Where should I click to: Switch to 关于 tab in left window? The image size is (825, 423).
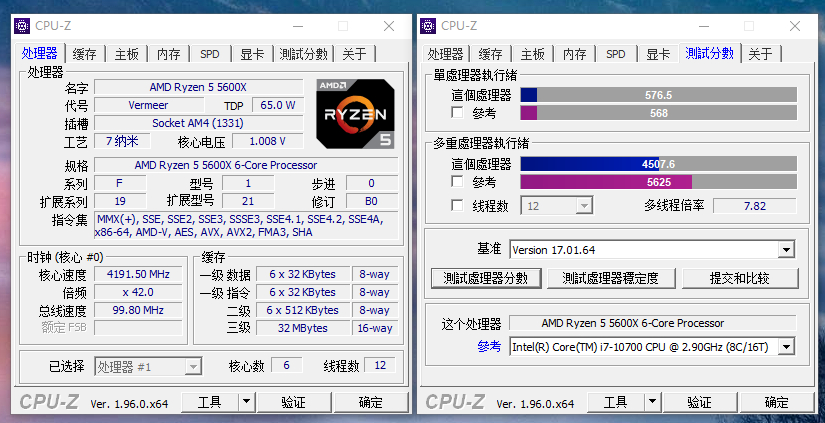click(354, 54)
